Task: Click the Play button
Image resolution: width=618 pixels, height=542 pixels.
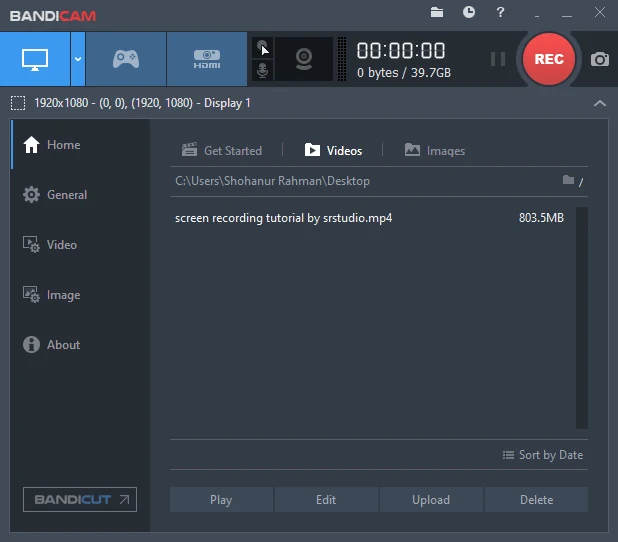Action: tap(221, 500)
